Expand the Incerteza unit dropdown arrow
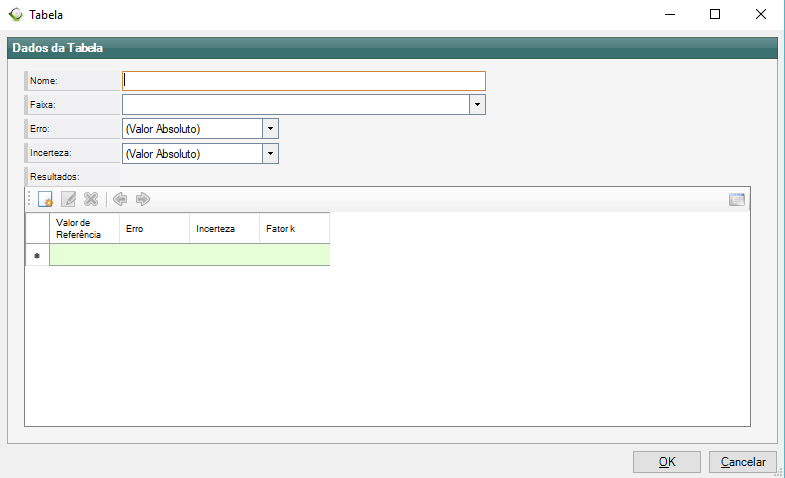 pos(270,153)
